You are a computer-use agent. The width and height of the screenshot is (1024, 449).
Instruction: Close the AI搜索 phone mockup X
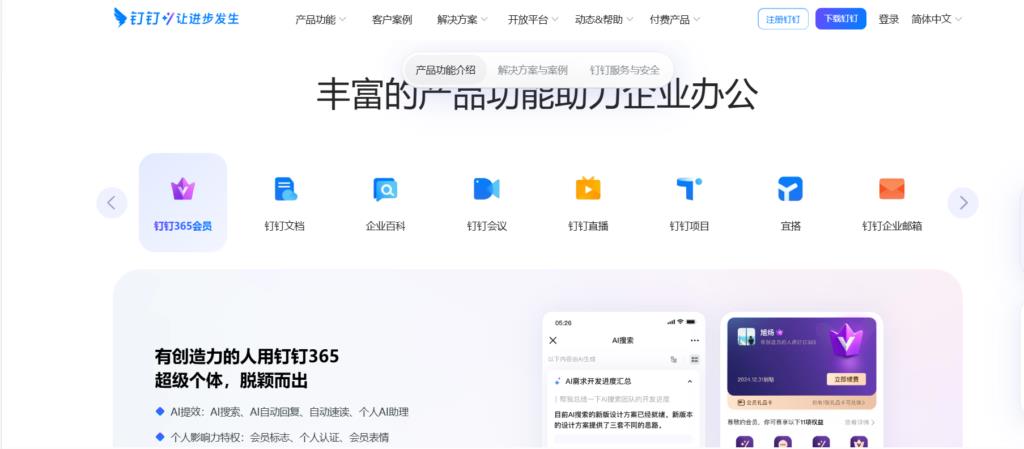pos(553,340)
